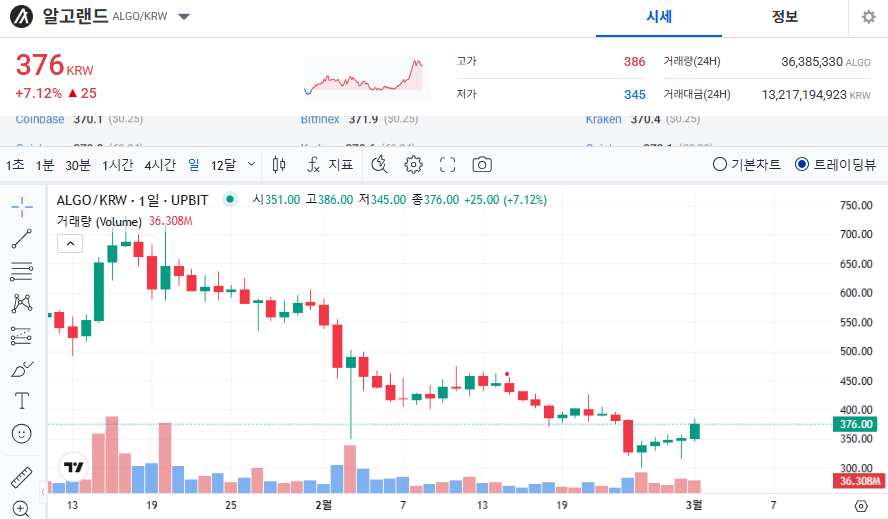
Task: Click the indicator templates flash icon
Action: (379, 164)
